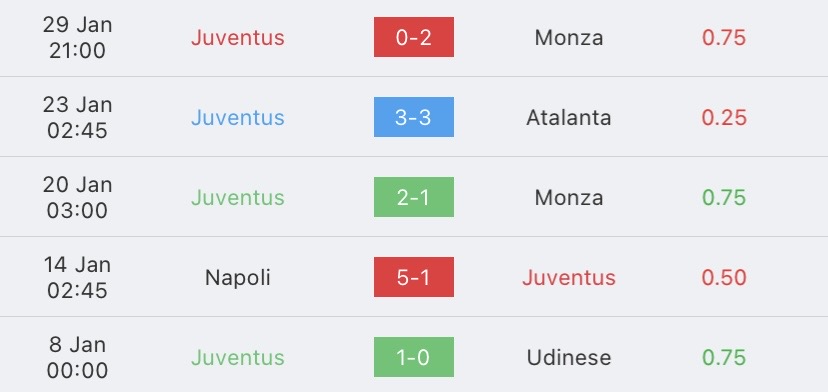The height and width of the screenshot is (392, 828).
Task: Open the red 5-1 score badge
Action: pyautogui.click(x=413, y=277)
